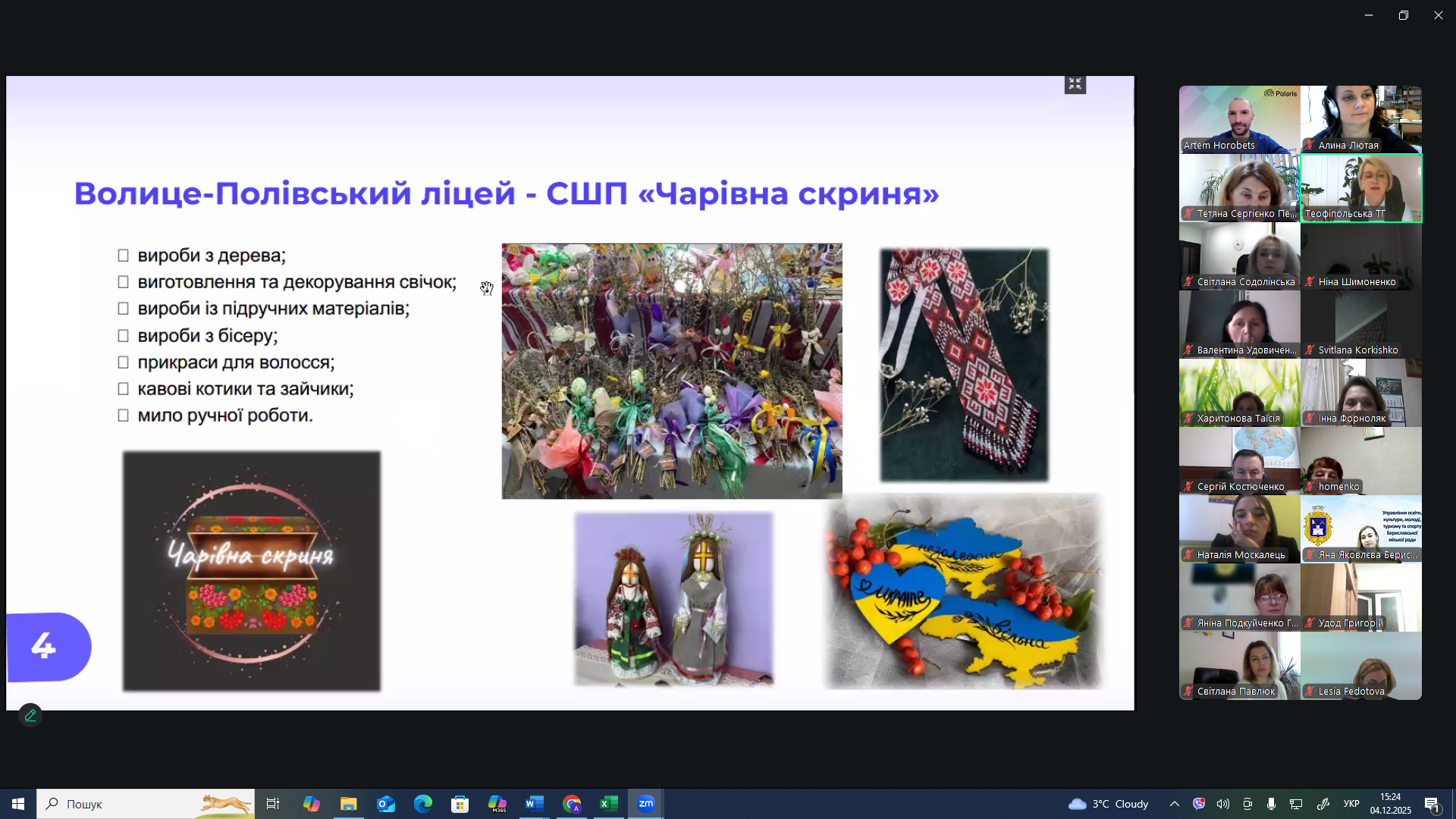Click the Windows Start button
The width and height of the screenshot is (1456, 819).
coord(18,804)
